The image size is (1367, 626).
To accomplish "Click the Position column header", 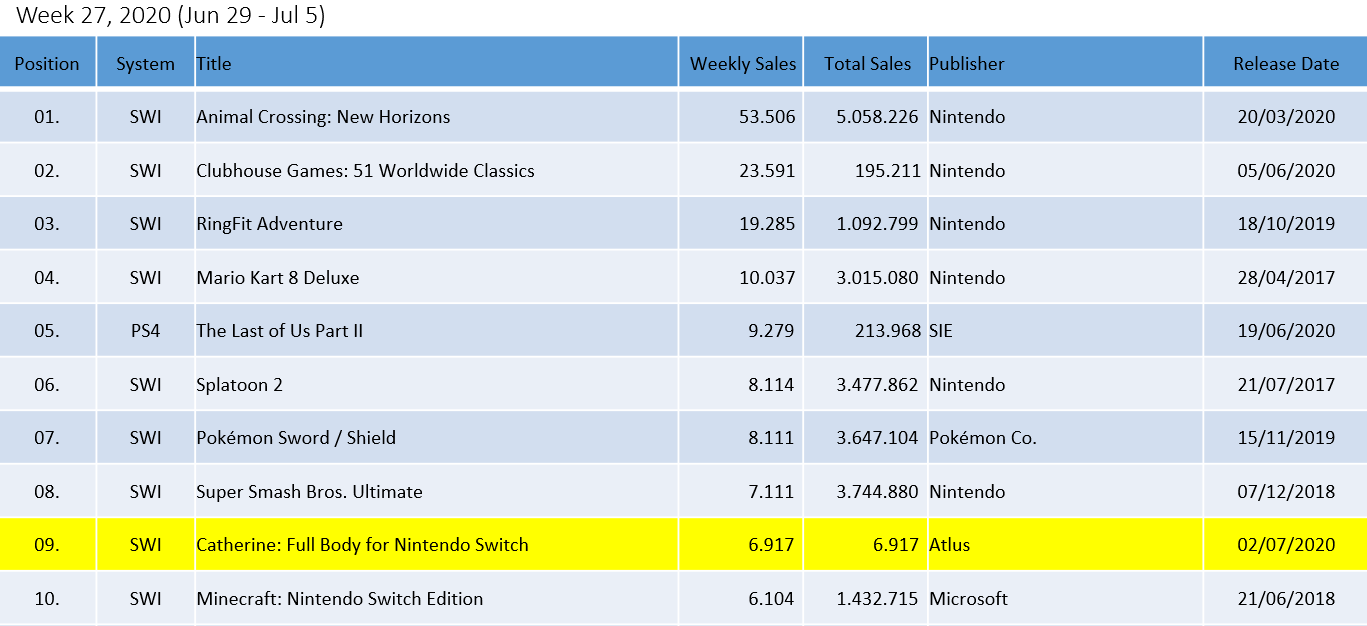I will (47, 63).
